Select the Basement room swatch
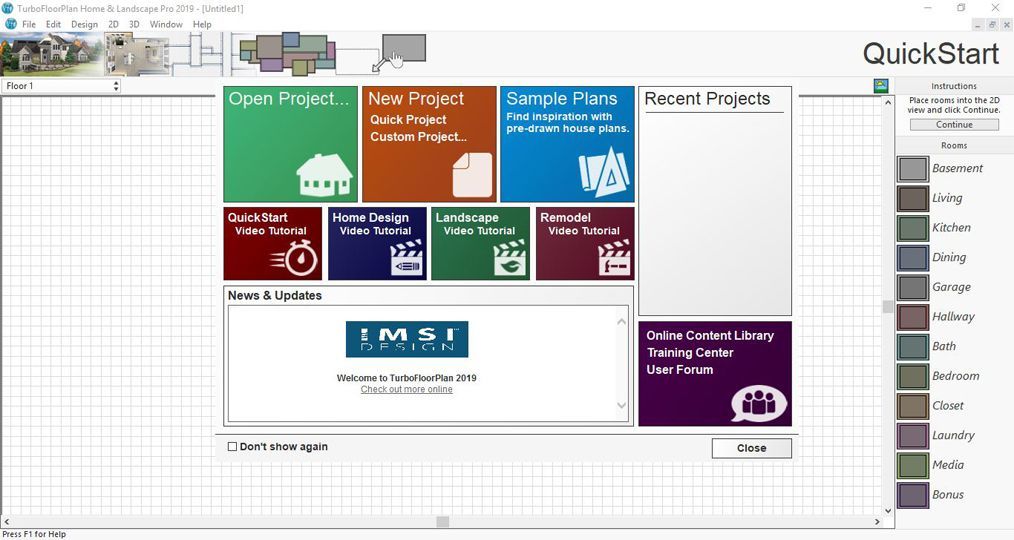 pos(912,169)
